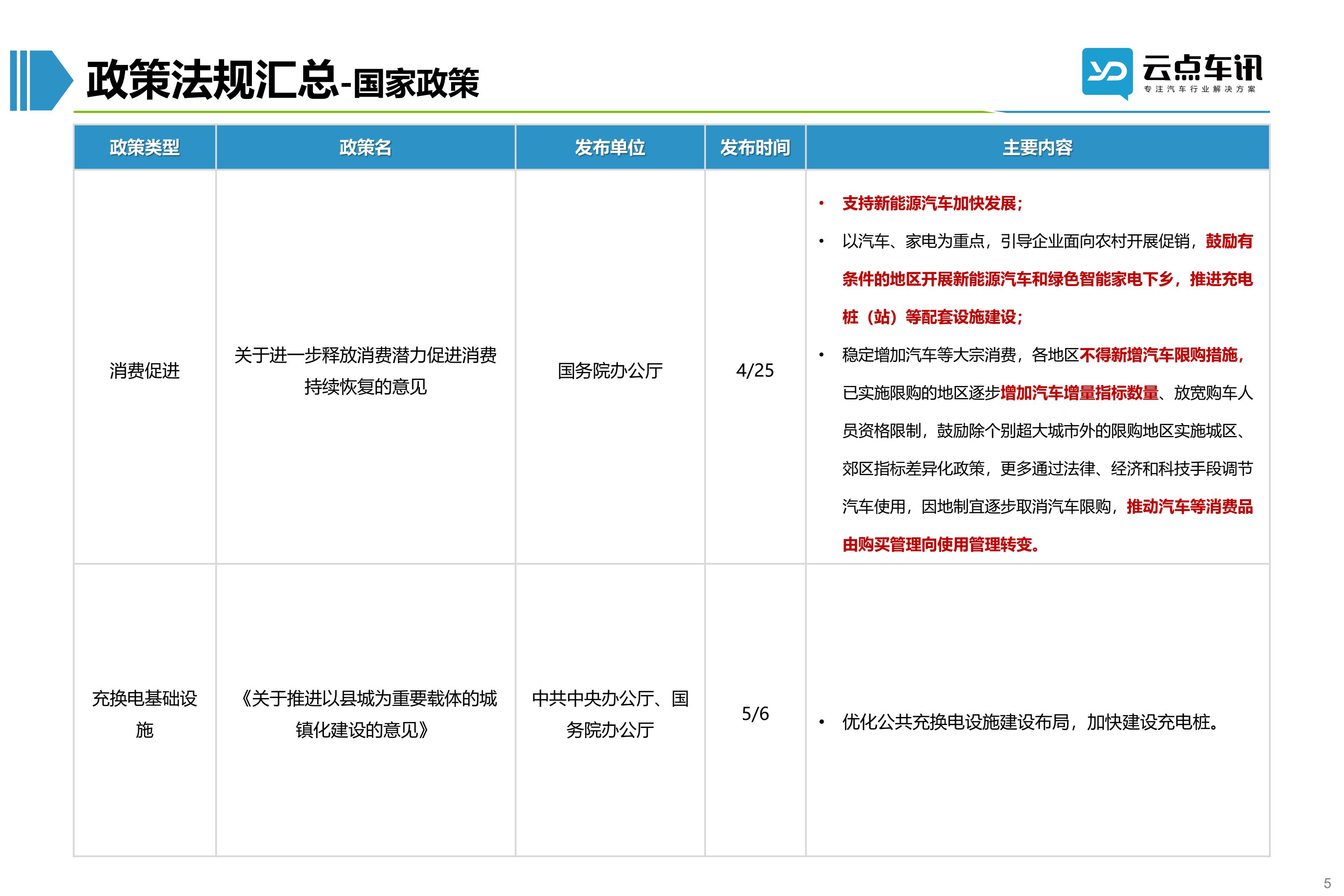
Task: Click the 国家政策 subtitle text
Action: [x=417, y=83]
